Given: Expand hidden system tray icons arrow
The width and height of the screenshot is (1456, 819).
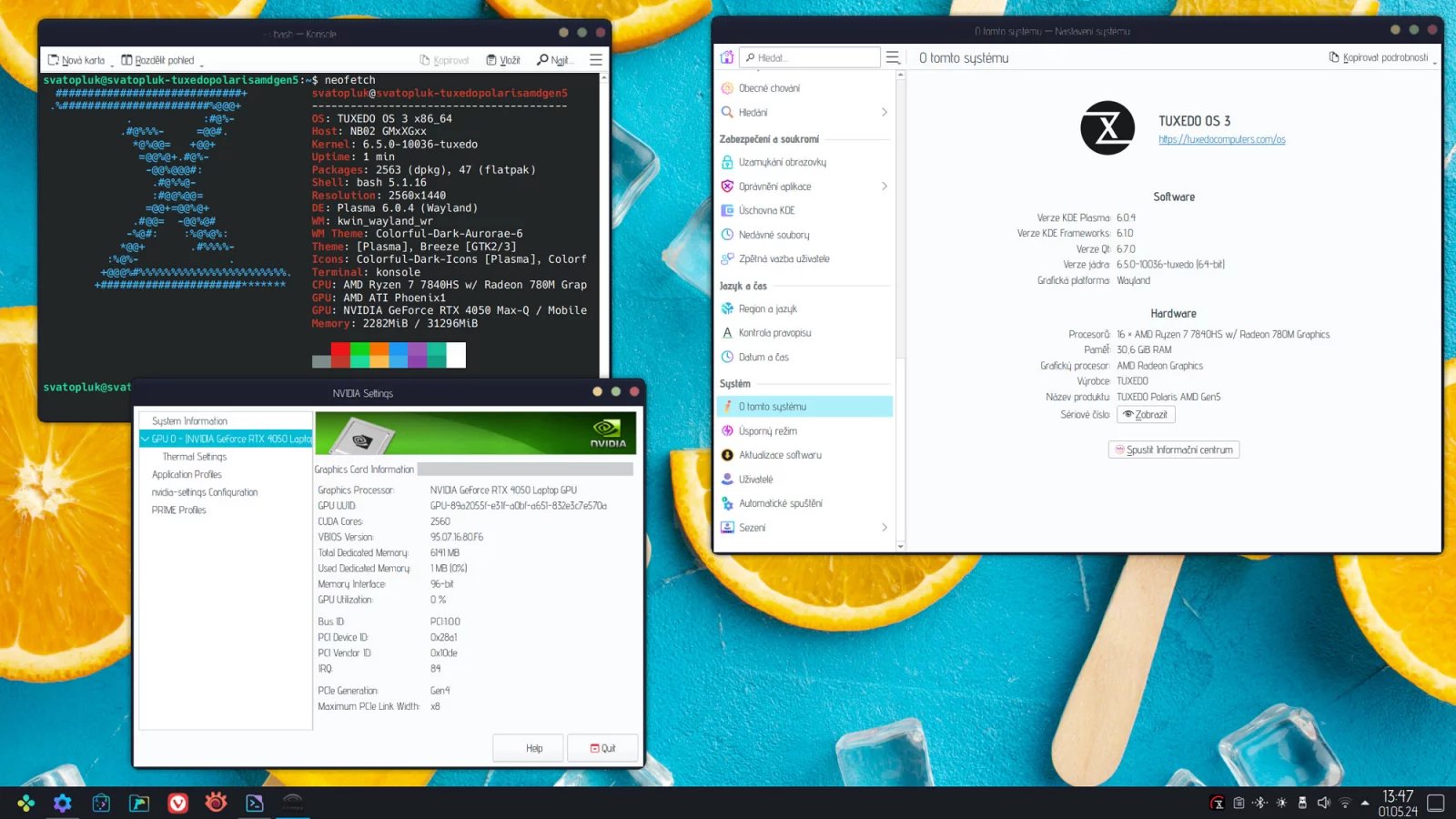Looking at the screenshot, I should (1365, 803).
